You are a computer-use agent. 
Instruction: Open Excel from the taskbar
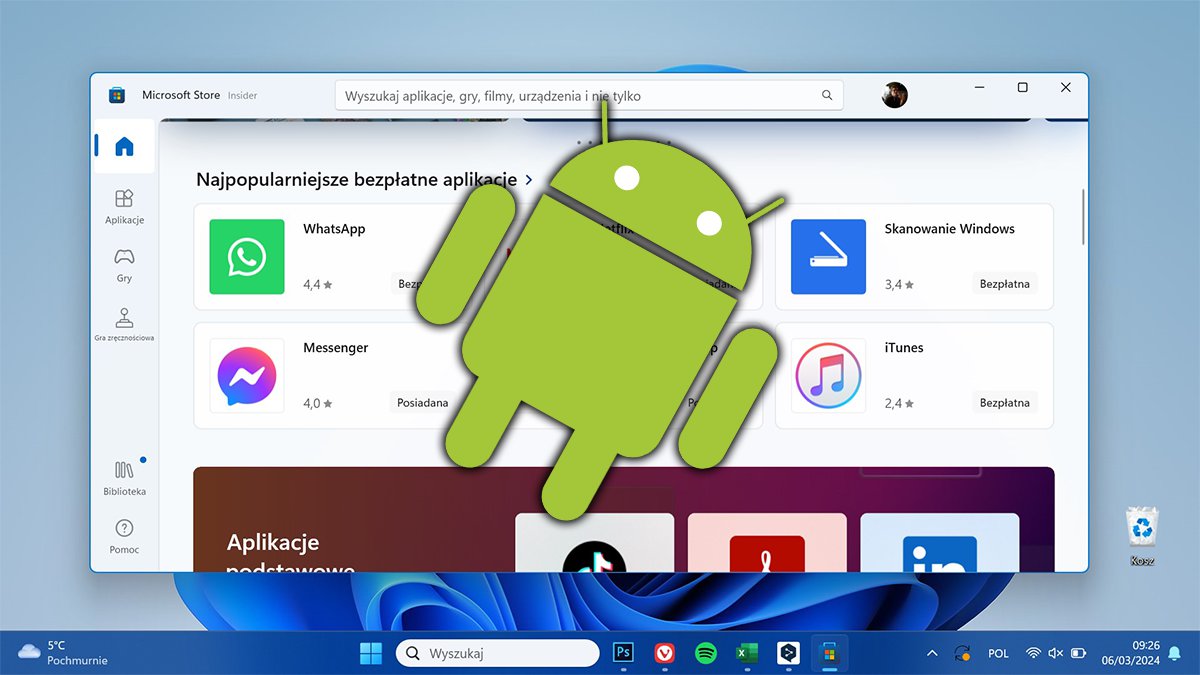pos(746,653)
